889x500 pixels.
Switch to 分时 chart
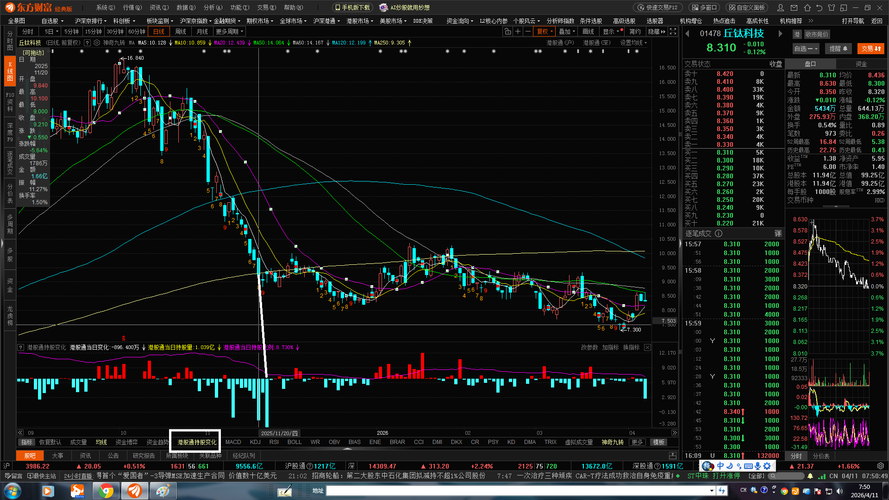coord(27,32)
